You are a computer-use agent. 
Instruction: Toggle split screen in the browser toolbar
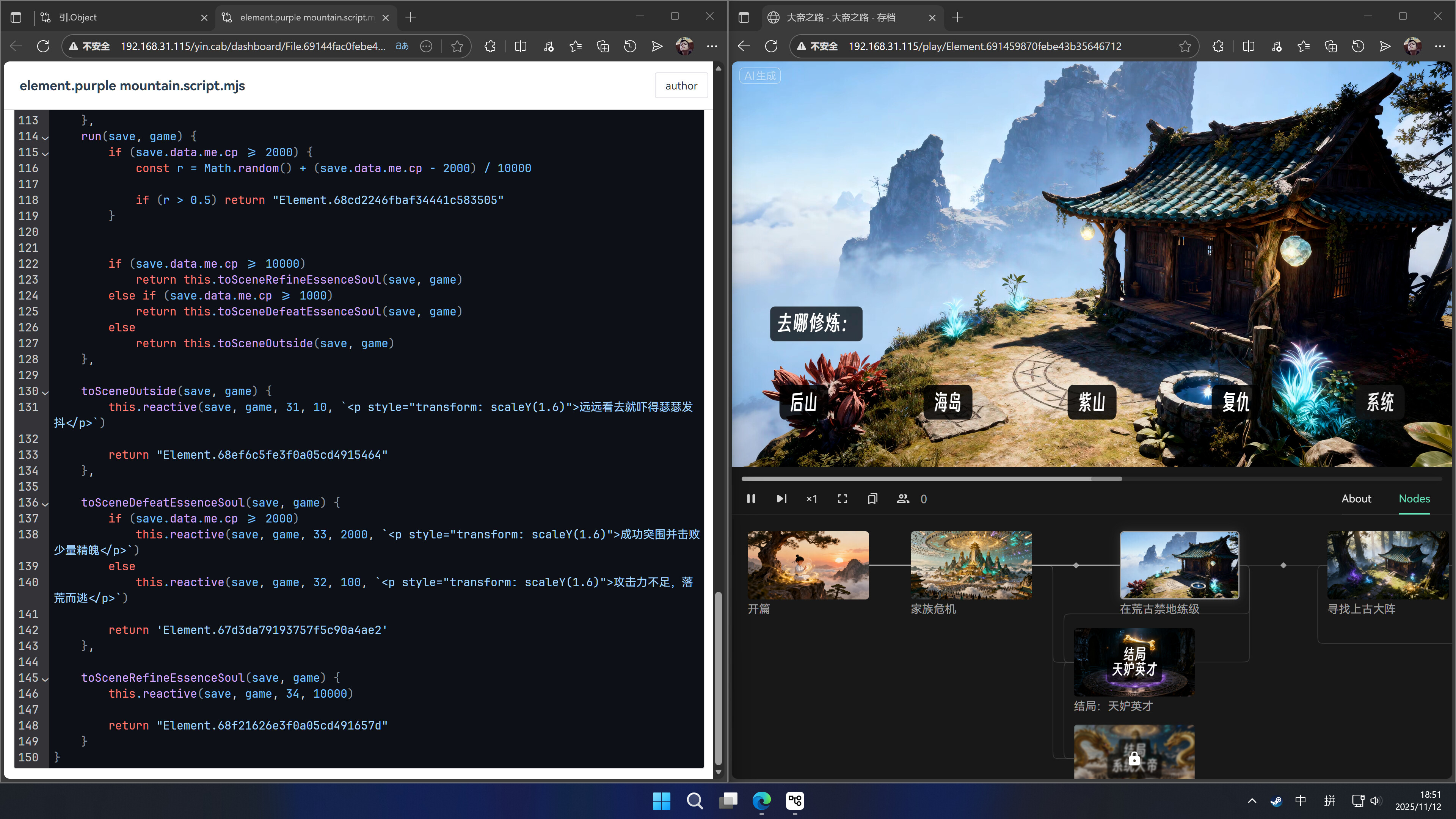pos(520,46)
